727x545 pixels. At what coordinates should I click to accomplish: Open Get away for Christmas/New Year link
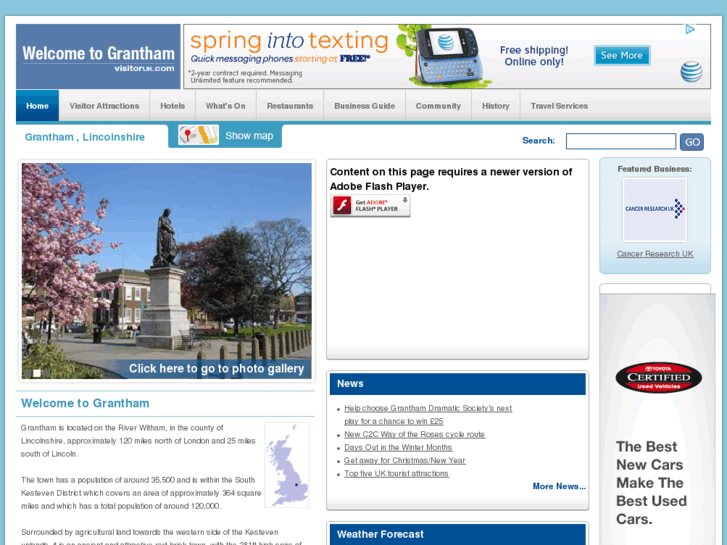click(404, 460)
